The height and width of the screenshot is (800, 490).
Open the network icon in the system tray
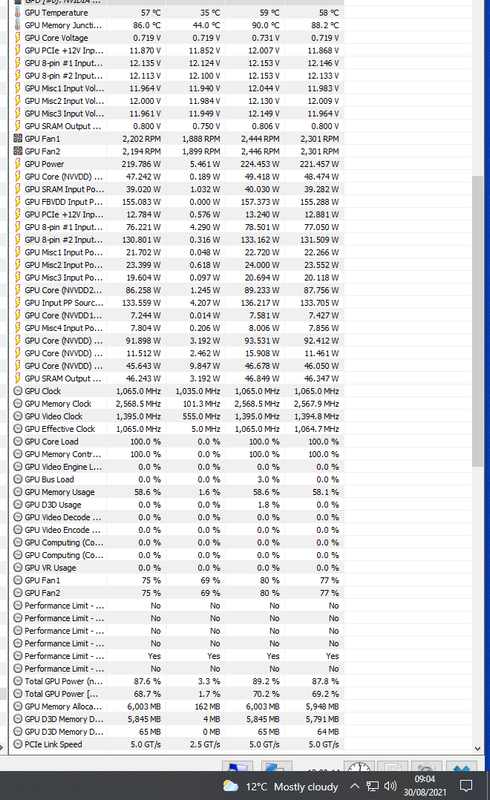coord(373,786)
